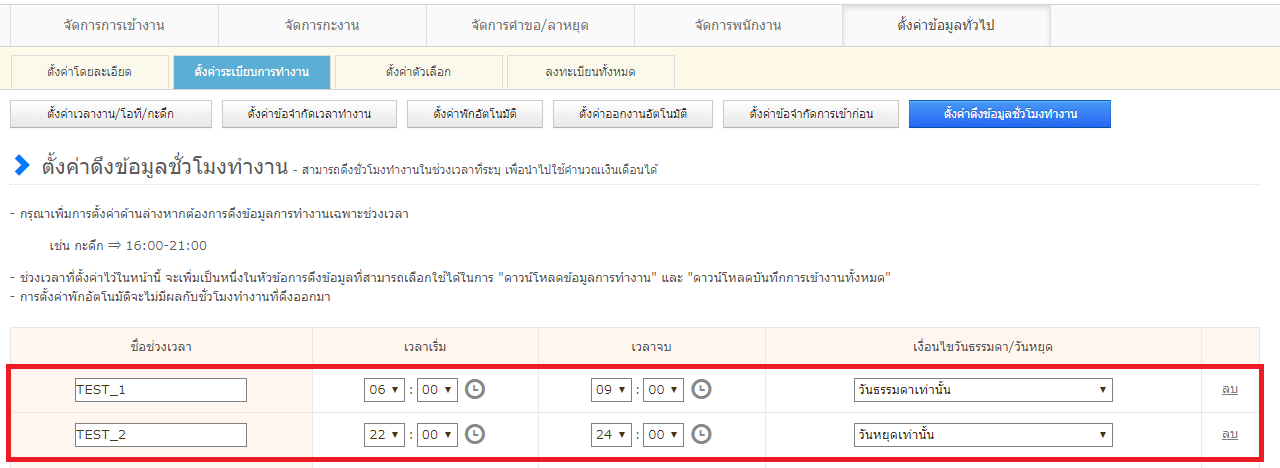Click the clock icon beside TEST_1 end time

point(702,389)
